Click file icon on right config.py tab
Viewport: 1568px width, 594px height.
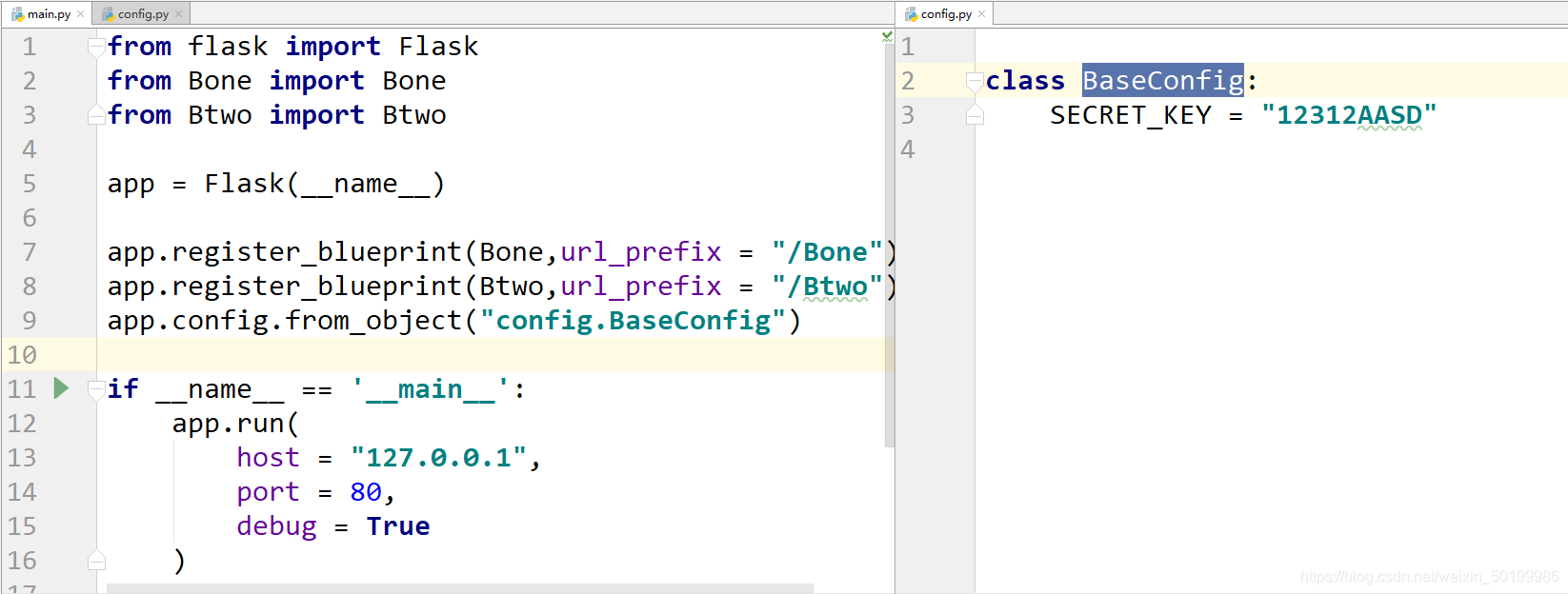tap(911, 14)
